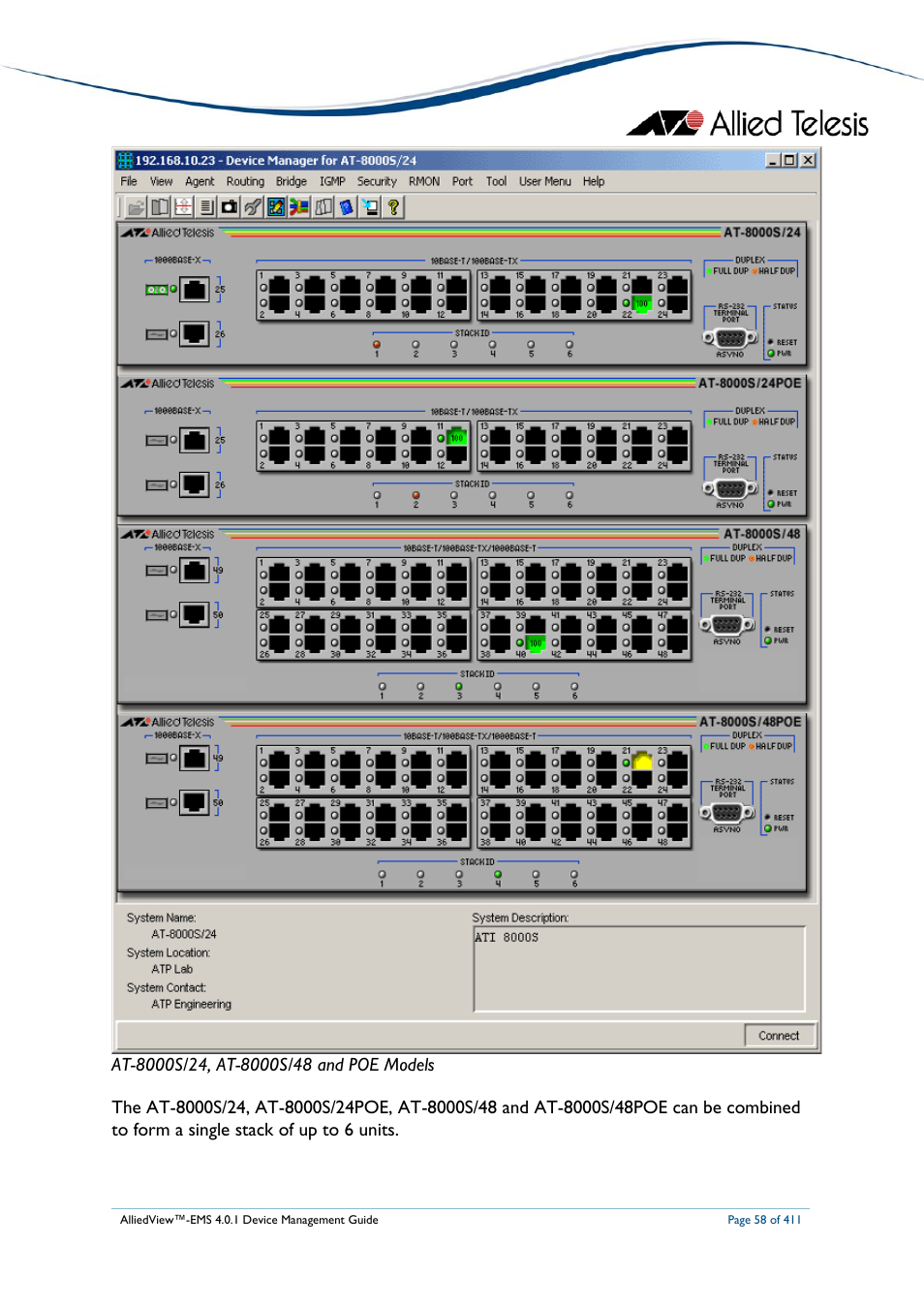Close the Device Manager window
Image resolution: width=924 pixels, height=1308 pixels.
pyautogui.click(x=808, y=160)
